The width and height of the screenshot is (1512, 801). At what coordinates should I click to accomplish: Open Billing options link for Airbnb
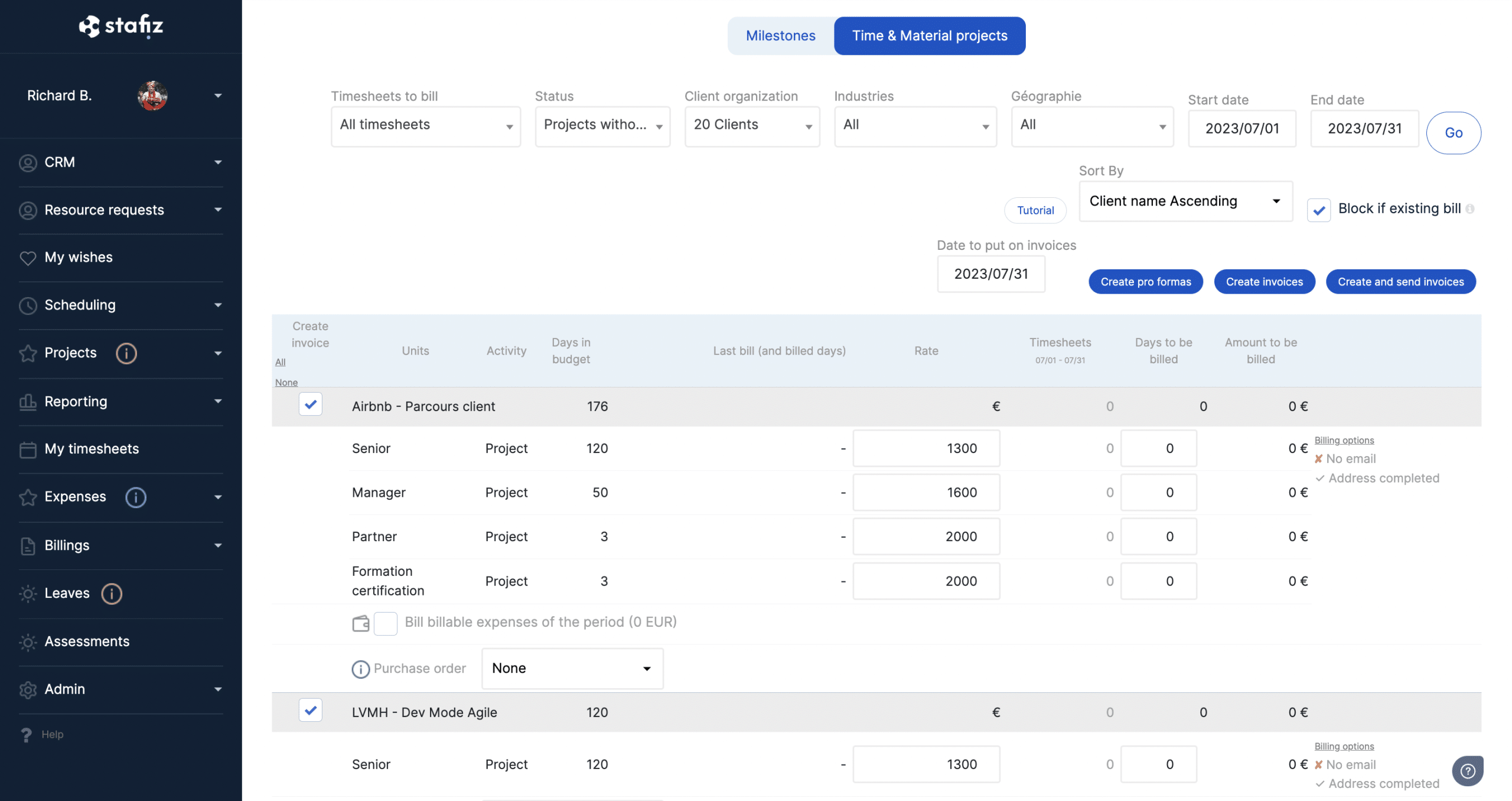click(x=1344, y=440)
